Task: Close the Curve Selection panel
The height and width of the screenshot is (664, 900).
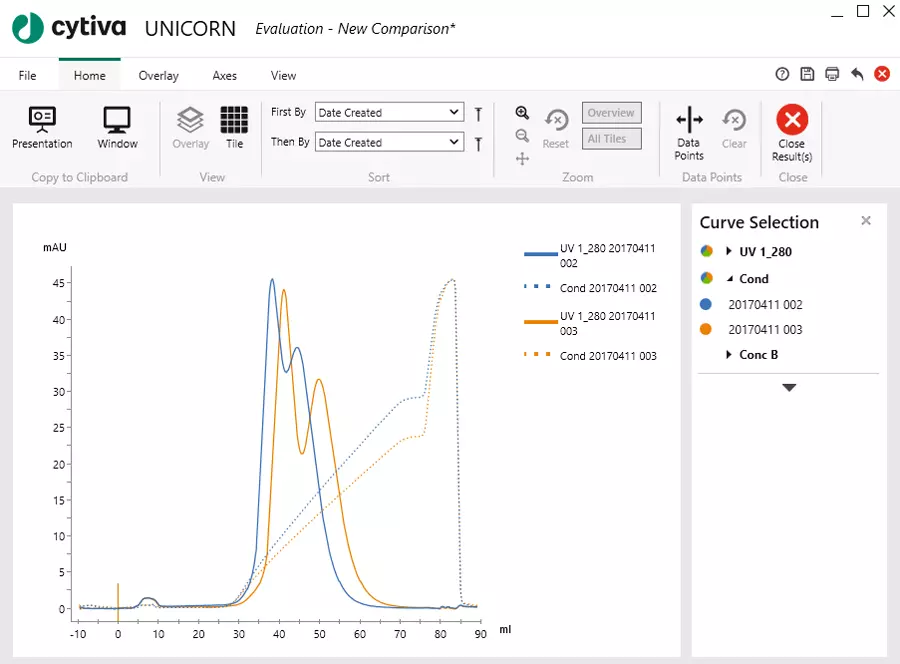Action: click(x=866, y=220)
